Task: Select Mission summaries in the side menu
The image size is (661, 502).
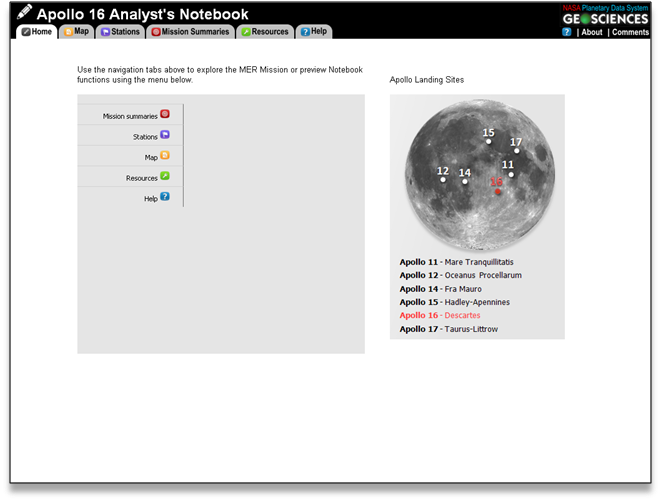Action: pyautogui.click(x=130, y=116)
